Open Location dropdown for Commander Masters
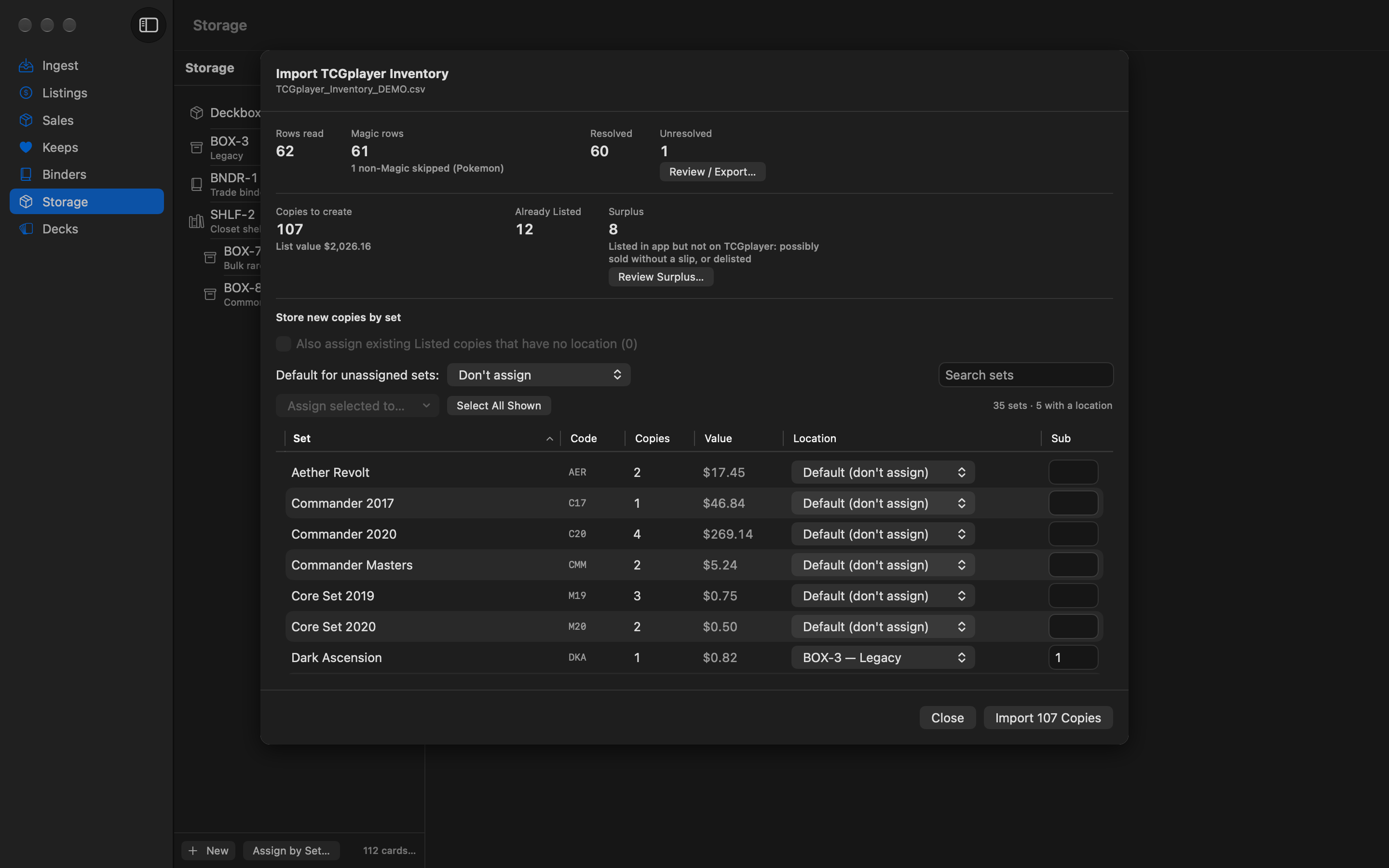1389x868 pixels. click(x=883, y=565)
